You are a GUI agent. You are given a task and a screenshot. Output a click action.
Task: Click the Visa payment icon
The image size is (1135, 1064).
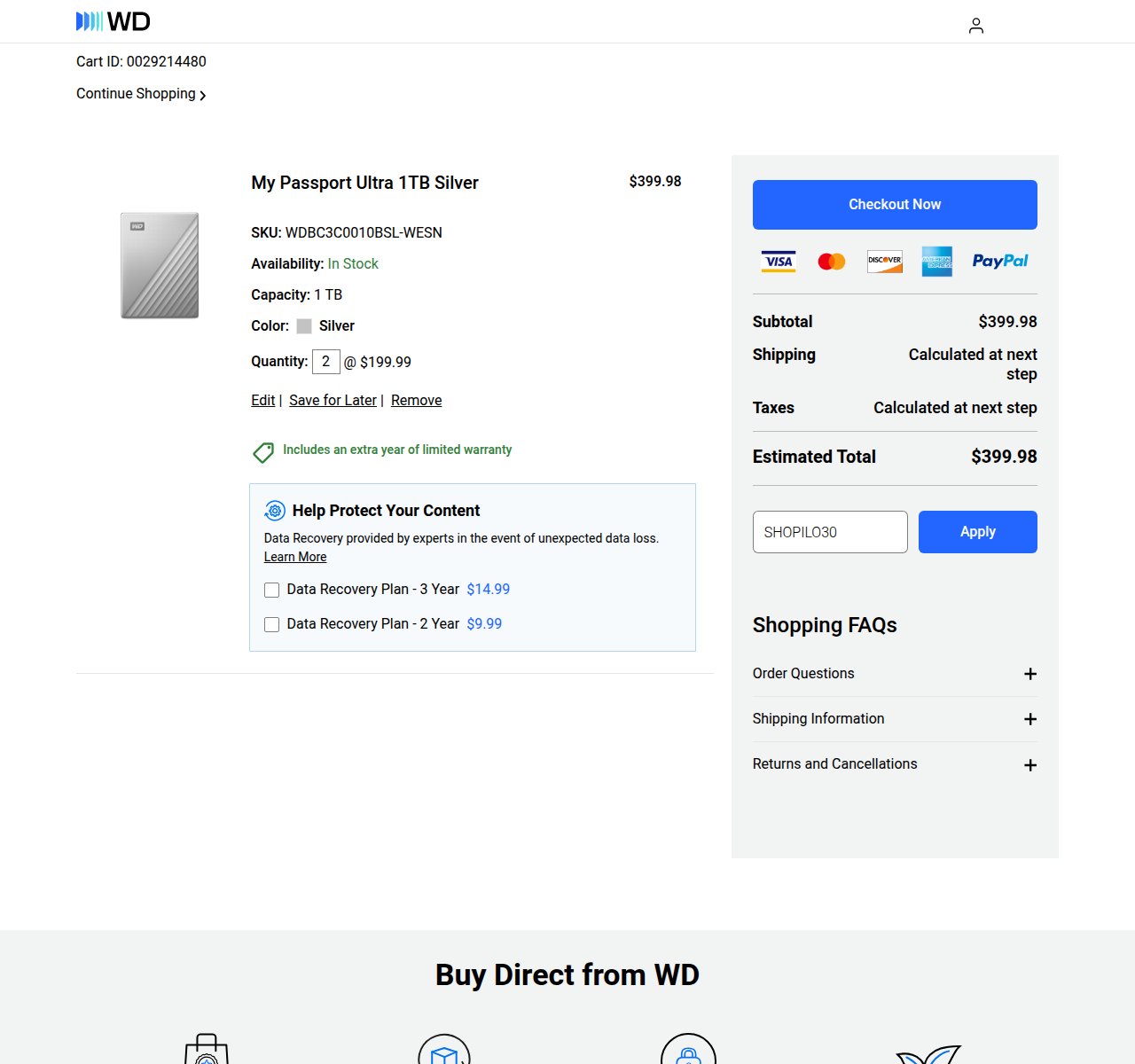coord(779,261)
